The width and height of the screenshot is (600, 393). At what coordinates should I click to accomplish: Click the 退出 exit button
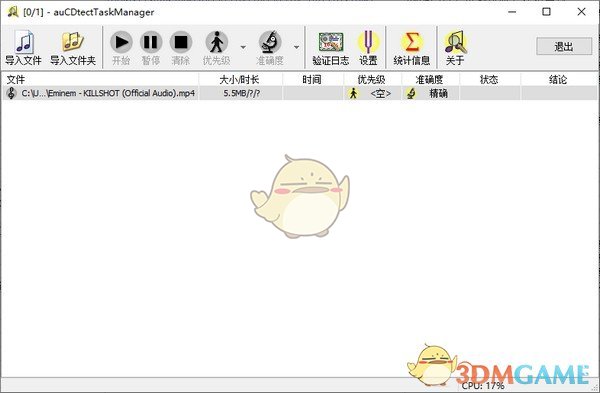coord(564,46)
